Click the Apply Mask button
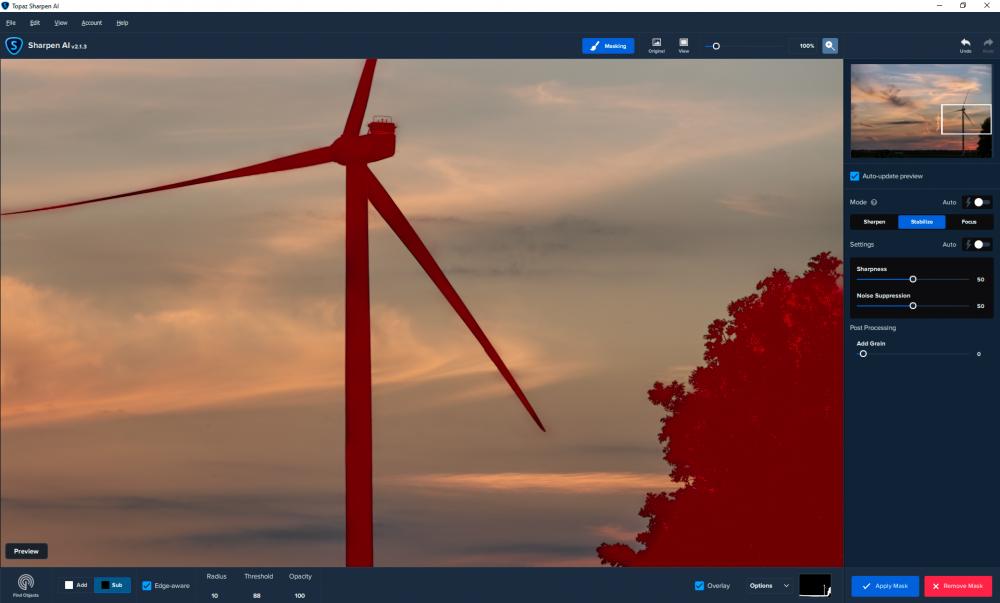 point(885,586)
